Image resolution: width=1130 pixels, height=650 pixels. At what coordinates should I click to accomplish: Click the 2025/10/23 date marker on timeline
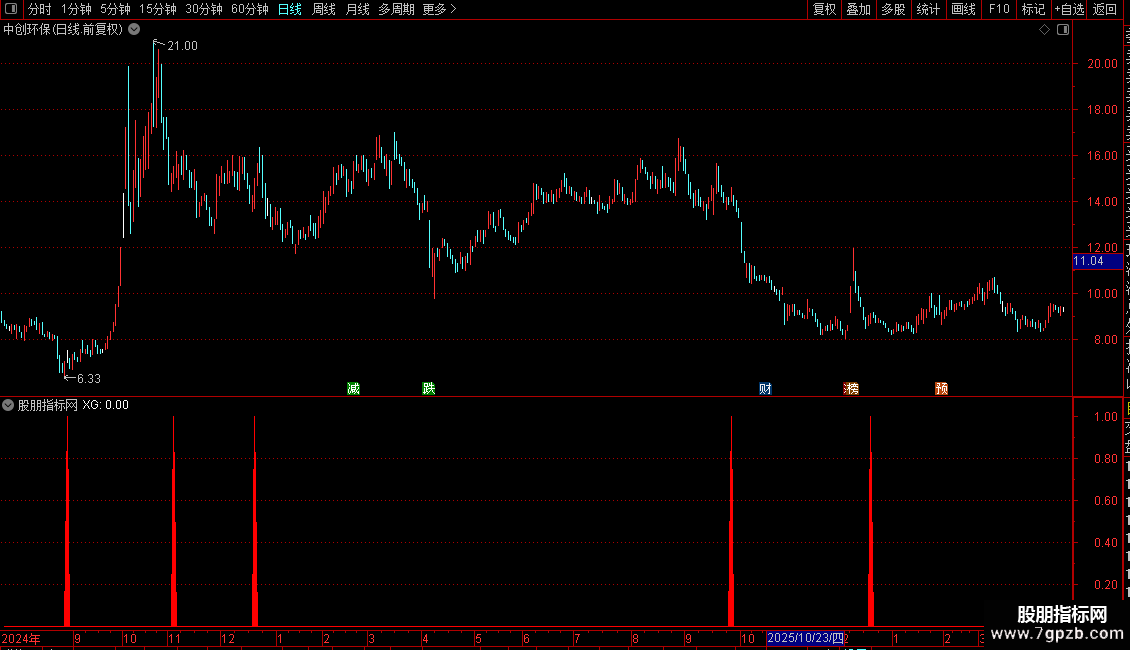pos(805,638)
